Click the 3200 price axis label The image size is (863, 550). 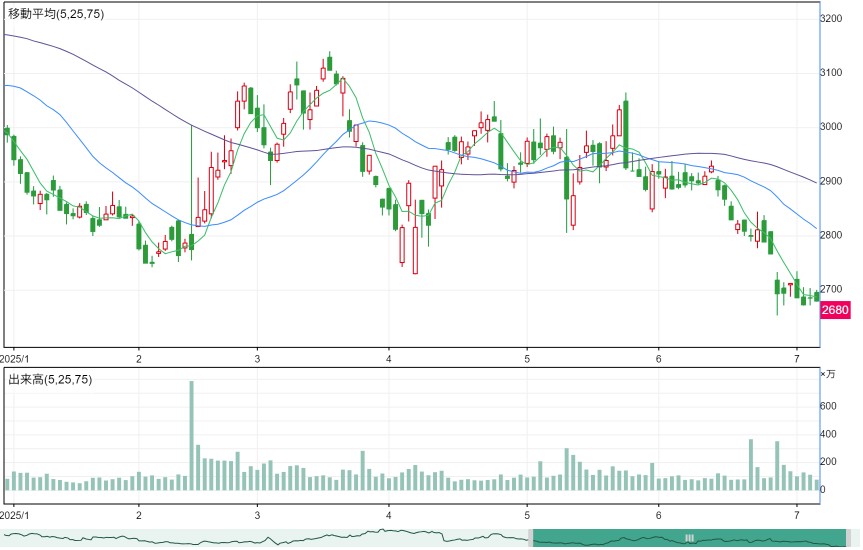pos(831,19)
